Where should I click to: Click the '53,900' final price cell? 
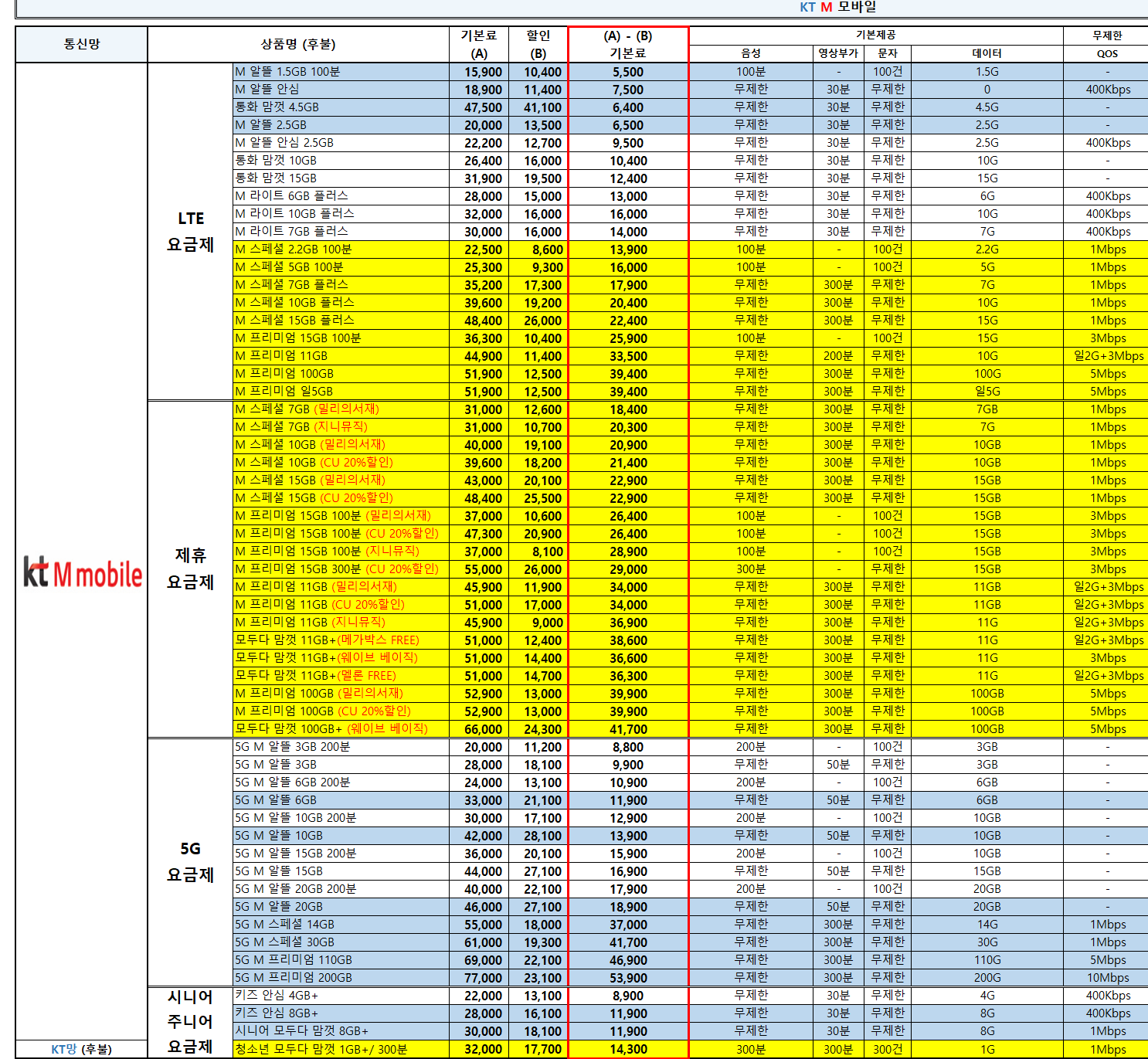(x=628, y=978)
